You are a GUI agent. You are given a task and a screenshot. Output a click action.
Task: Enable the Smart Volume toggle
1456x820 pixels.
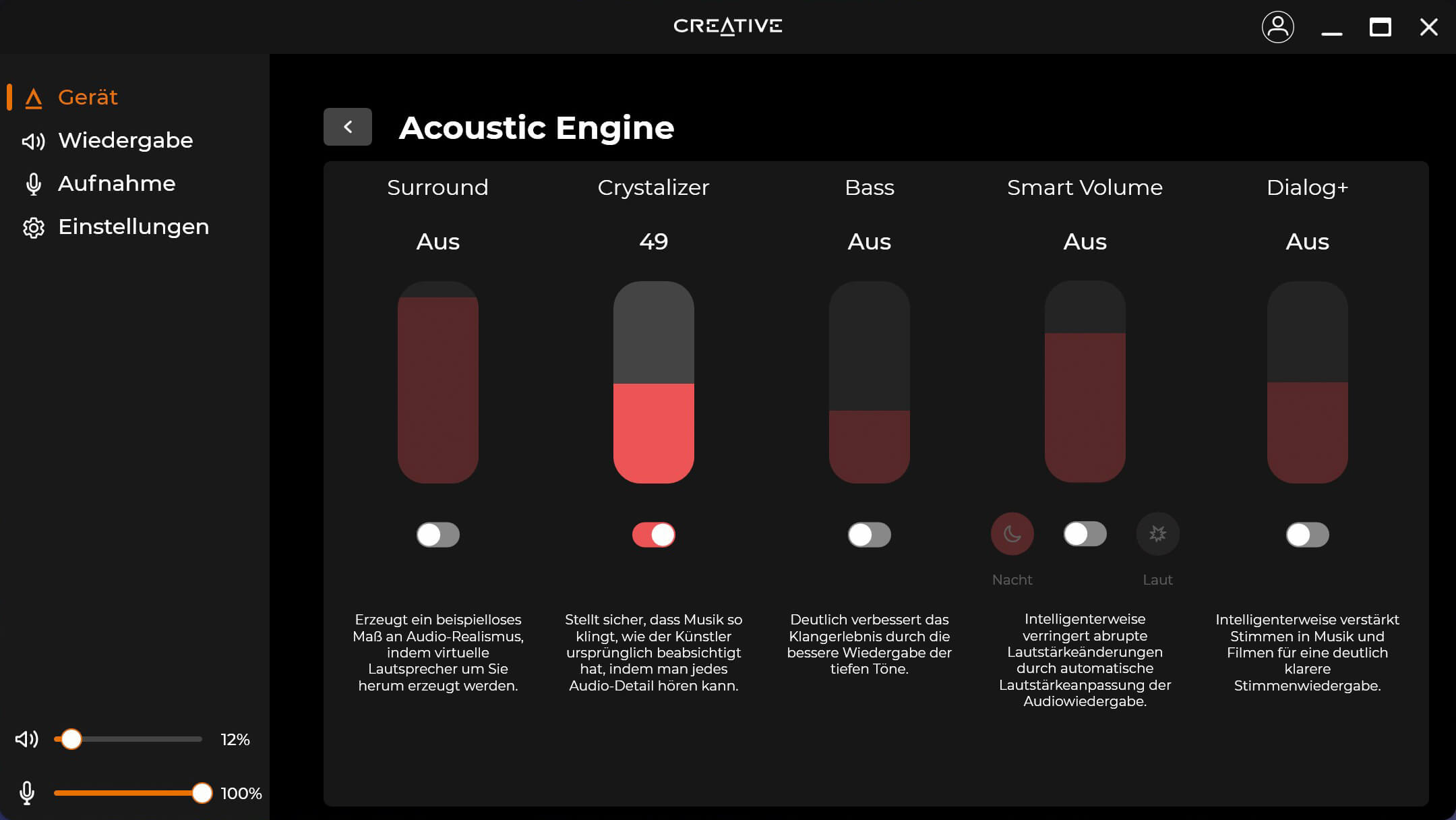(1085, 534)
